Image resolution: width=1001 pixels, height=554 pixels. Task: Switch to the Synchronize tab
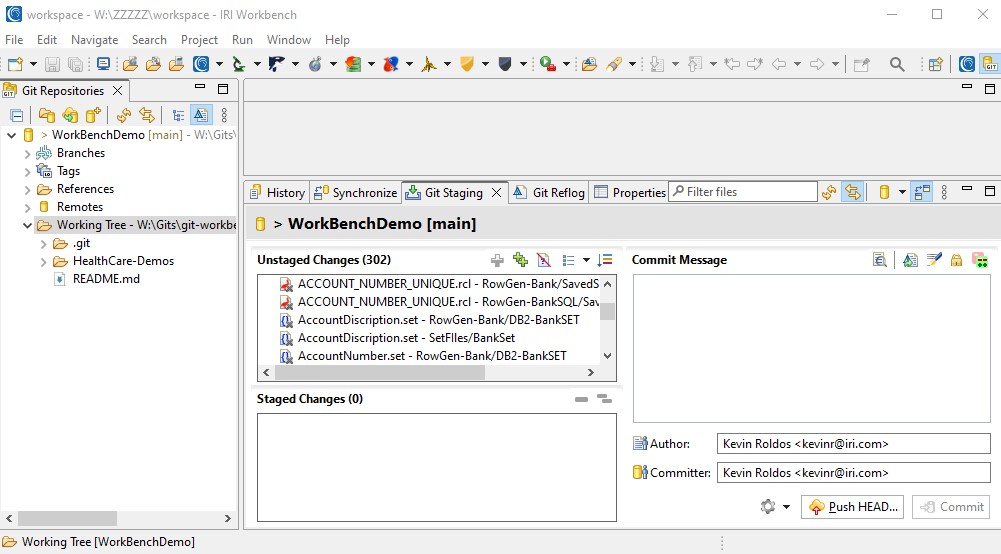(356, 193)
